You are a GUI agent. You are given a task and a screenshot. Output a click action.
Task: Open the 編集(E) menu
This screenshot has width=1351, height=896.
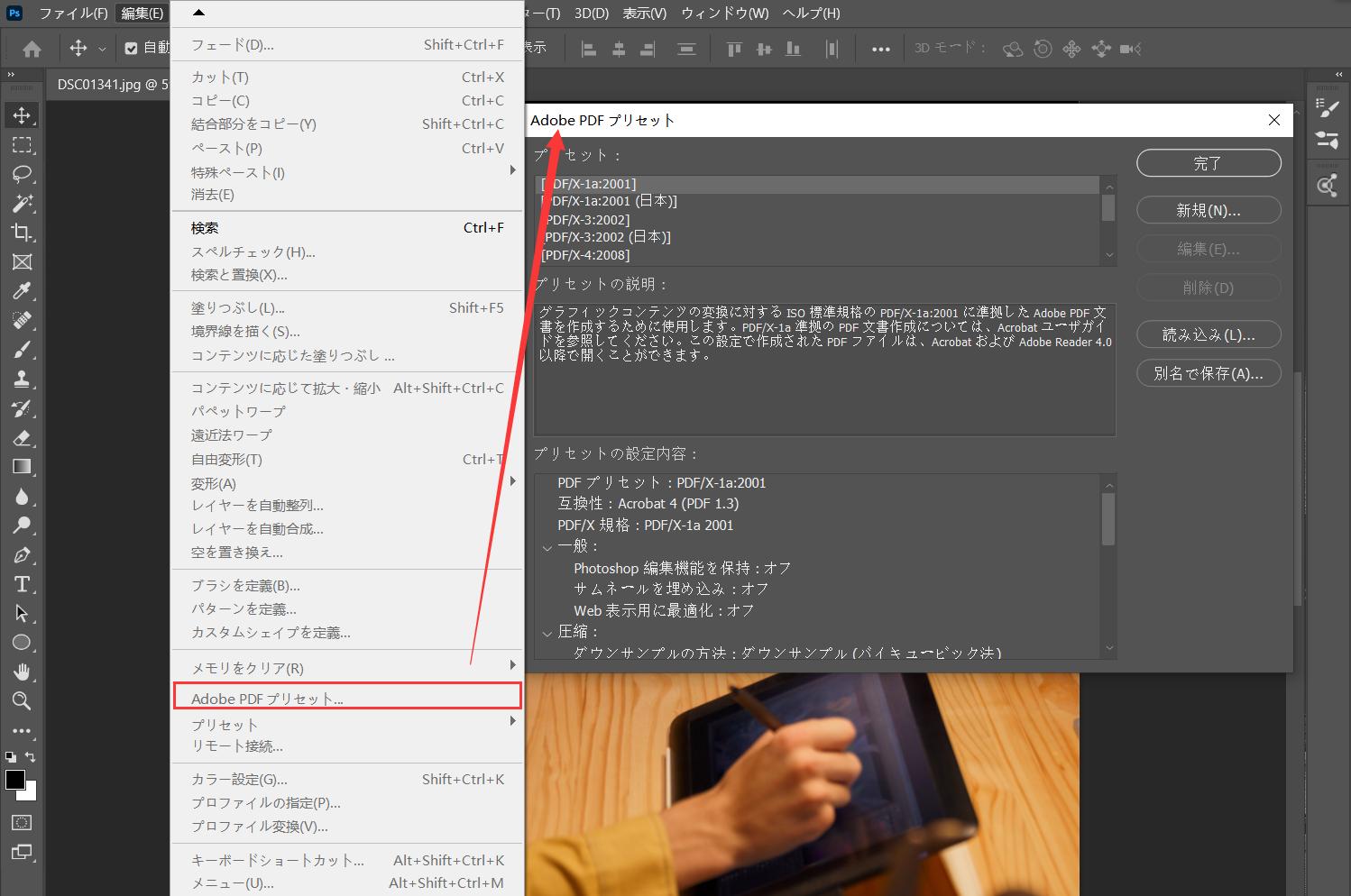(142, 13)
